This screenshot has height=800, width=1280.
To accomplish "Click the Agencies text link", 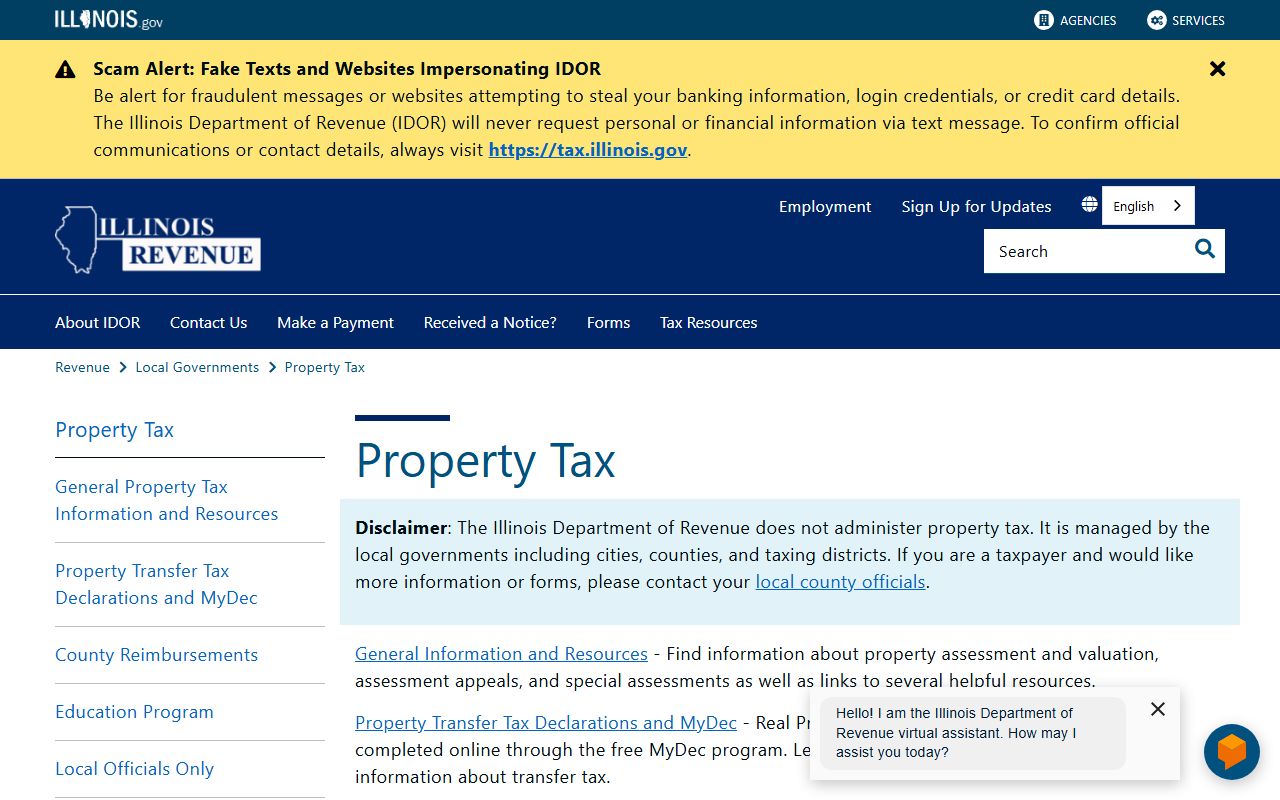I will point(1088,20).
